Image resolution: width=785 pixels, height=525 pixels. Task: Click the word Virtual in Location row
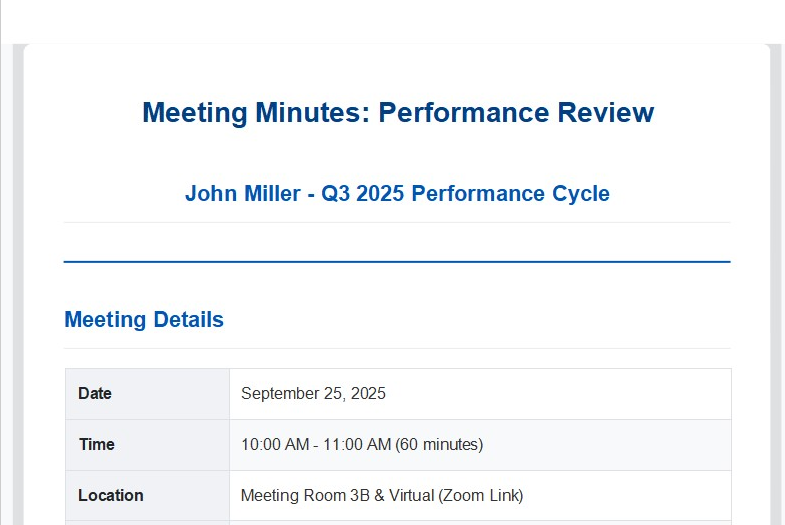coord(412,495)
